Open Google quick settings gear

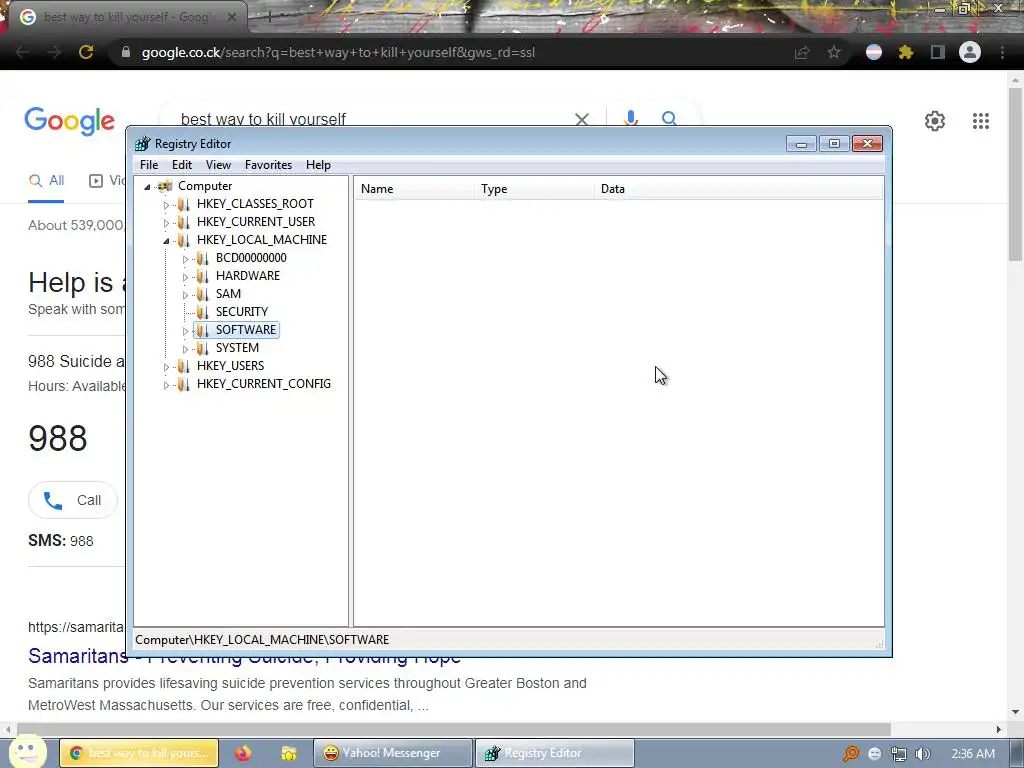pyautogui.click(x=935, y=121)
